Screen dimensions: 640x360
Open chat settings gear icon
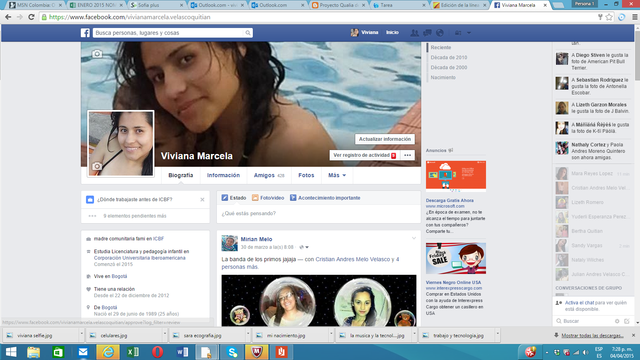617,321
